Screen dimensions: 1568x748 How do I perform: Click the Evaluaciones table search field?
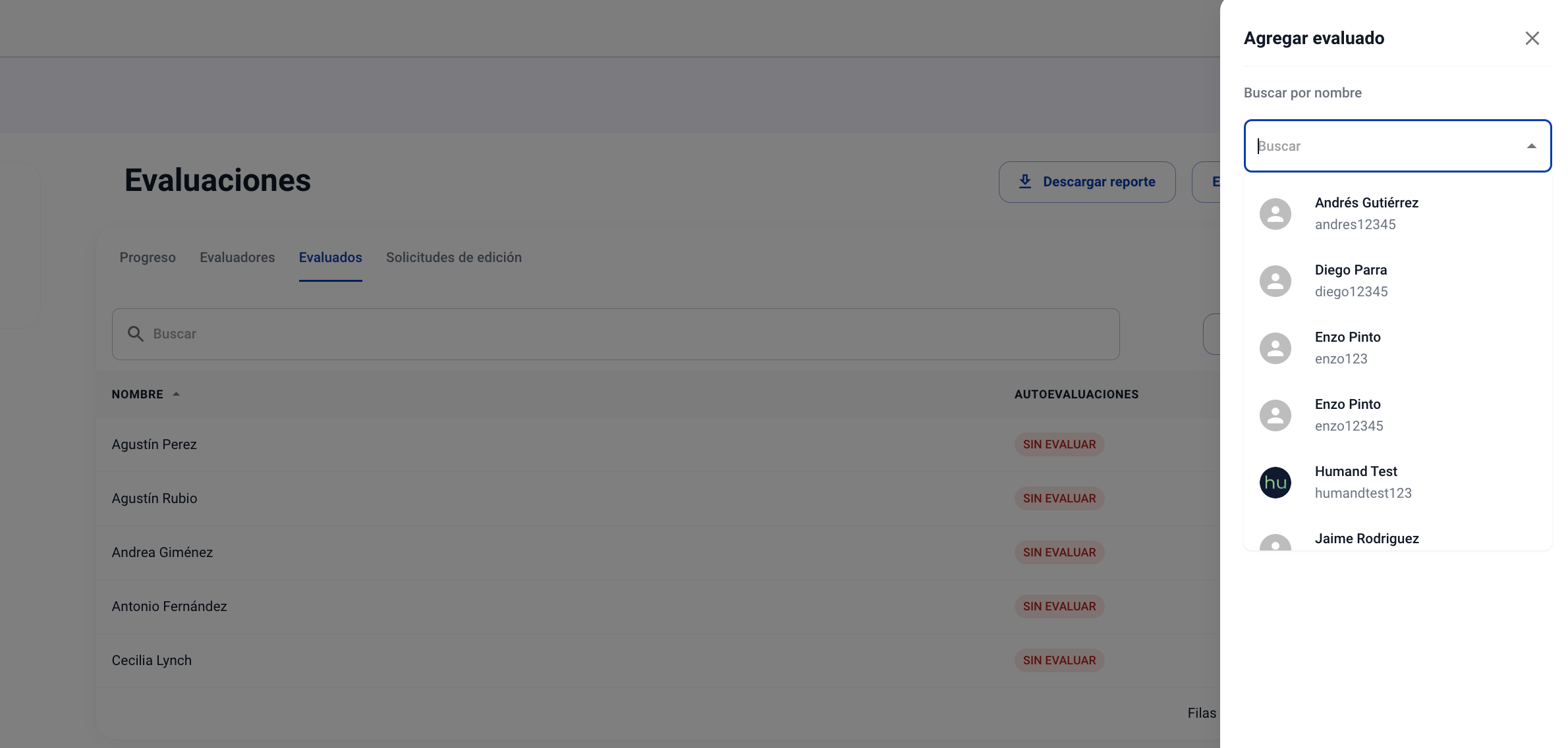tap(615, 334)
